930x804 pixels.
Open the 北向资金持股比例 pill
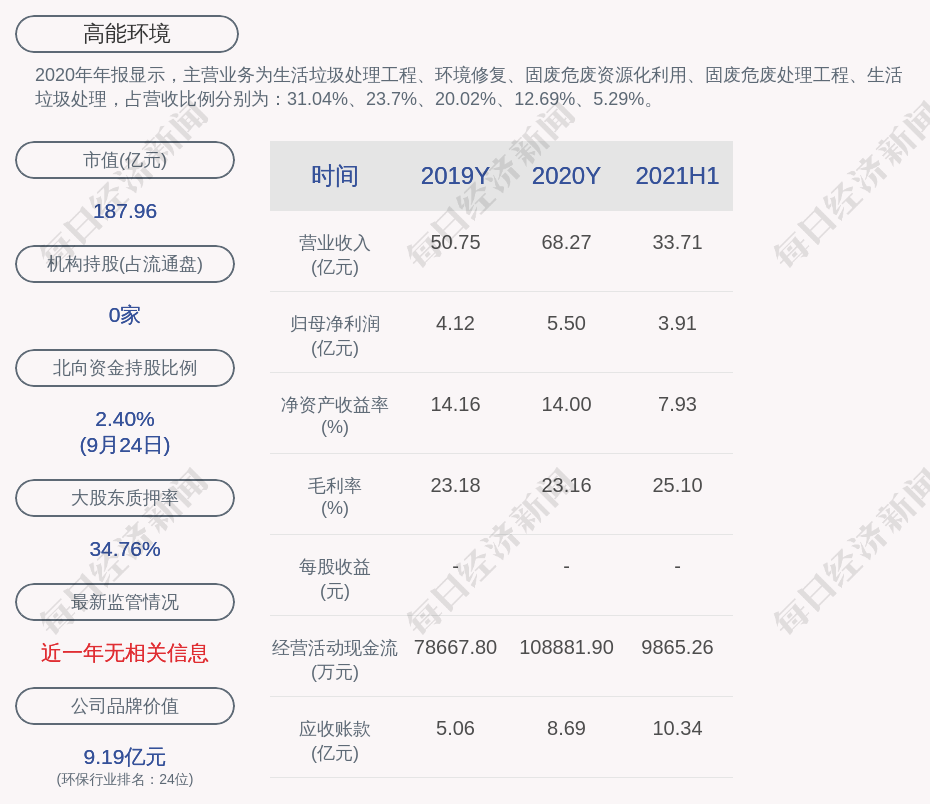tap(125, 368)
